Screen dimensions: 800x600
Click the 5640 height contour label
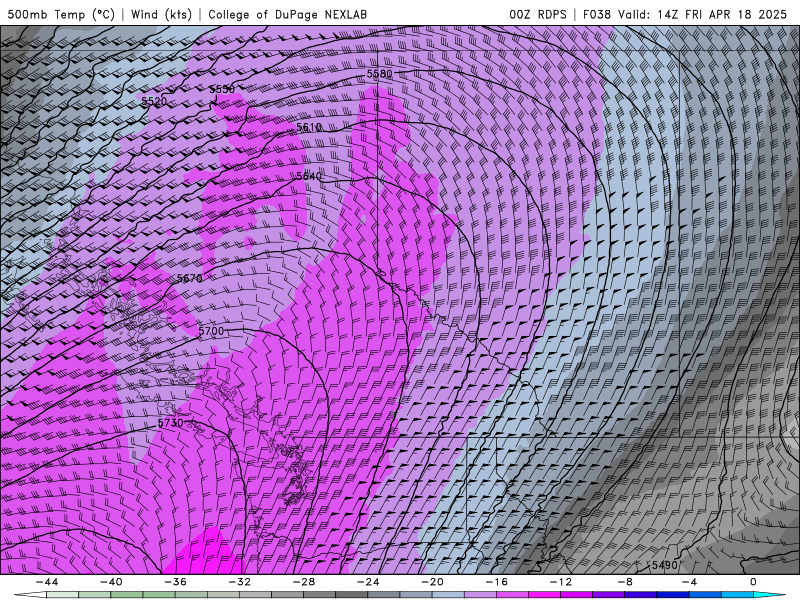click(x=309, y=176)
